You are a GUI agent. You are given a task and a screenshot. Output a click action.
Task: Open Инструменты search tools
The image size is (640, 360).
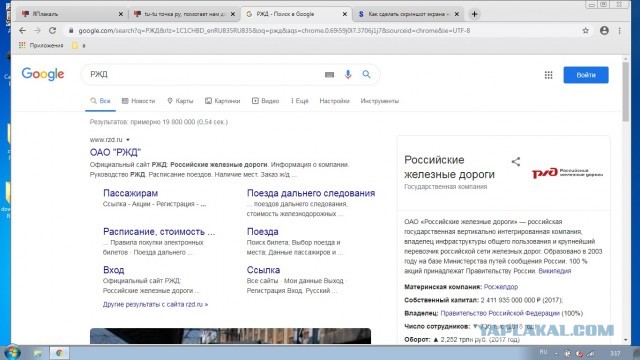tap(380, 101)
